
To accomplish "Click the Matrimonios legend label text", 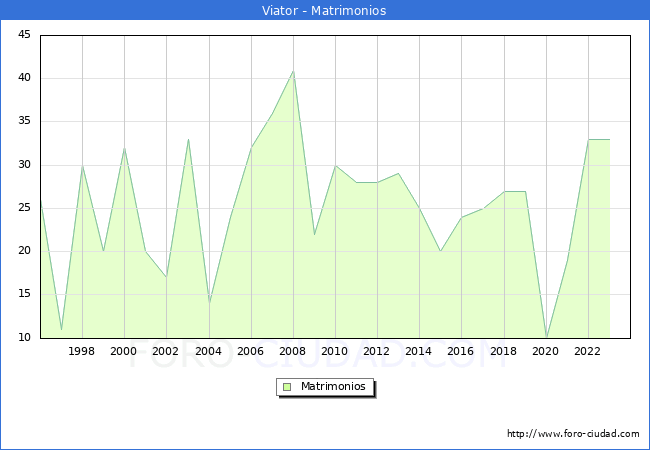I will [x=333, y=387].
